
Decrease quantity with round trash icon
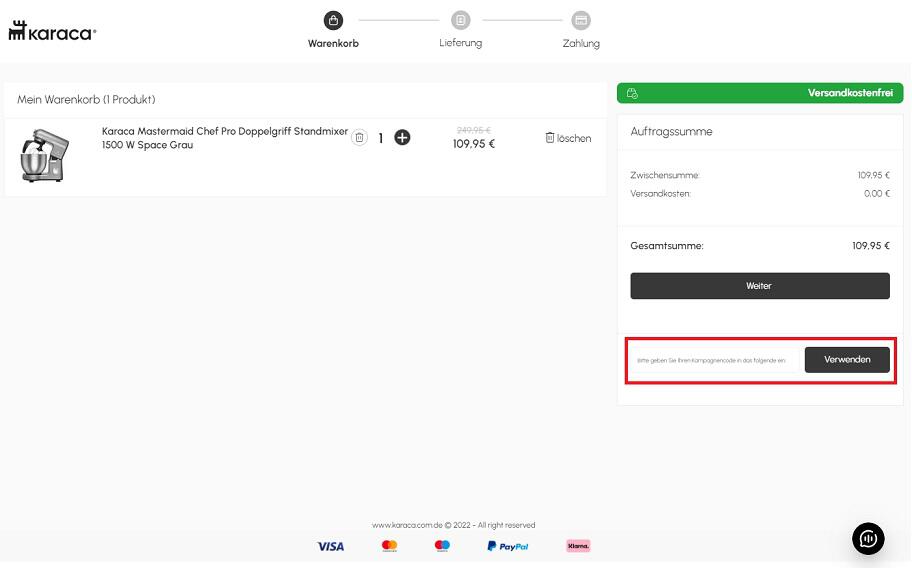coord(359,138)
